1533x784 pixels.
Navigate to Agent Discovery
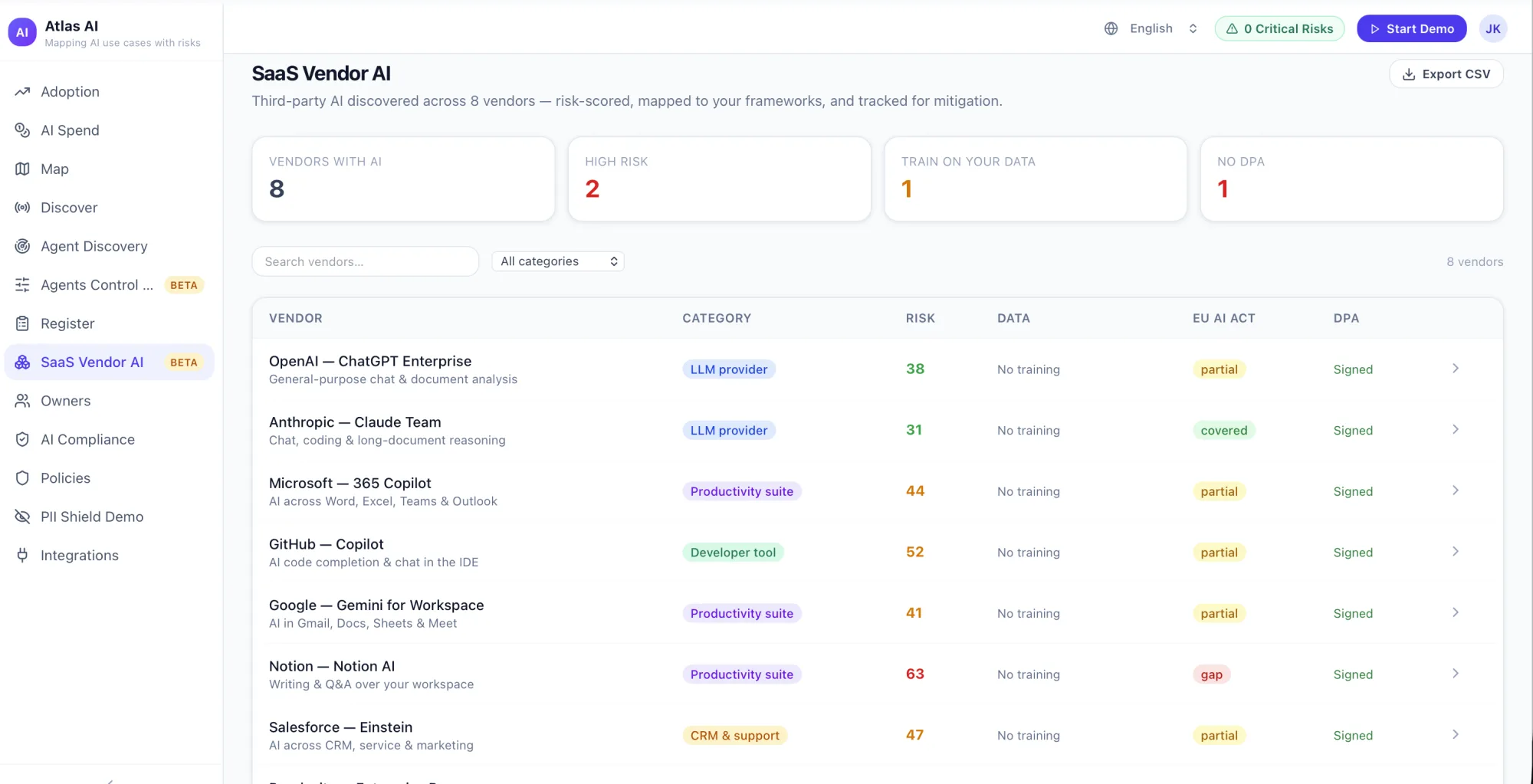(110, 246)
